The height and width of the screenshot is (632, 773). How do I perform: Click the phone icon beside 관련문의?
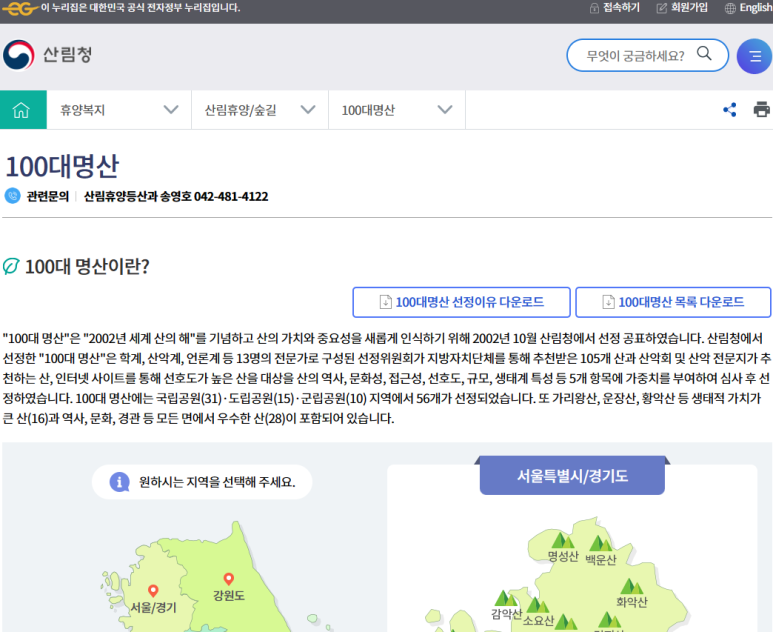click(x=12, y=196)
